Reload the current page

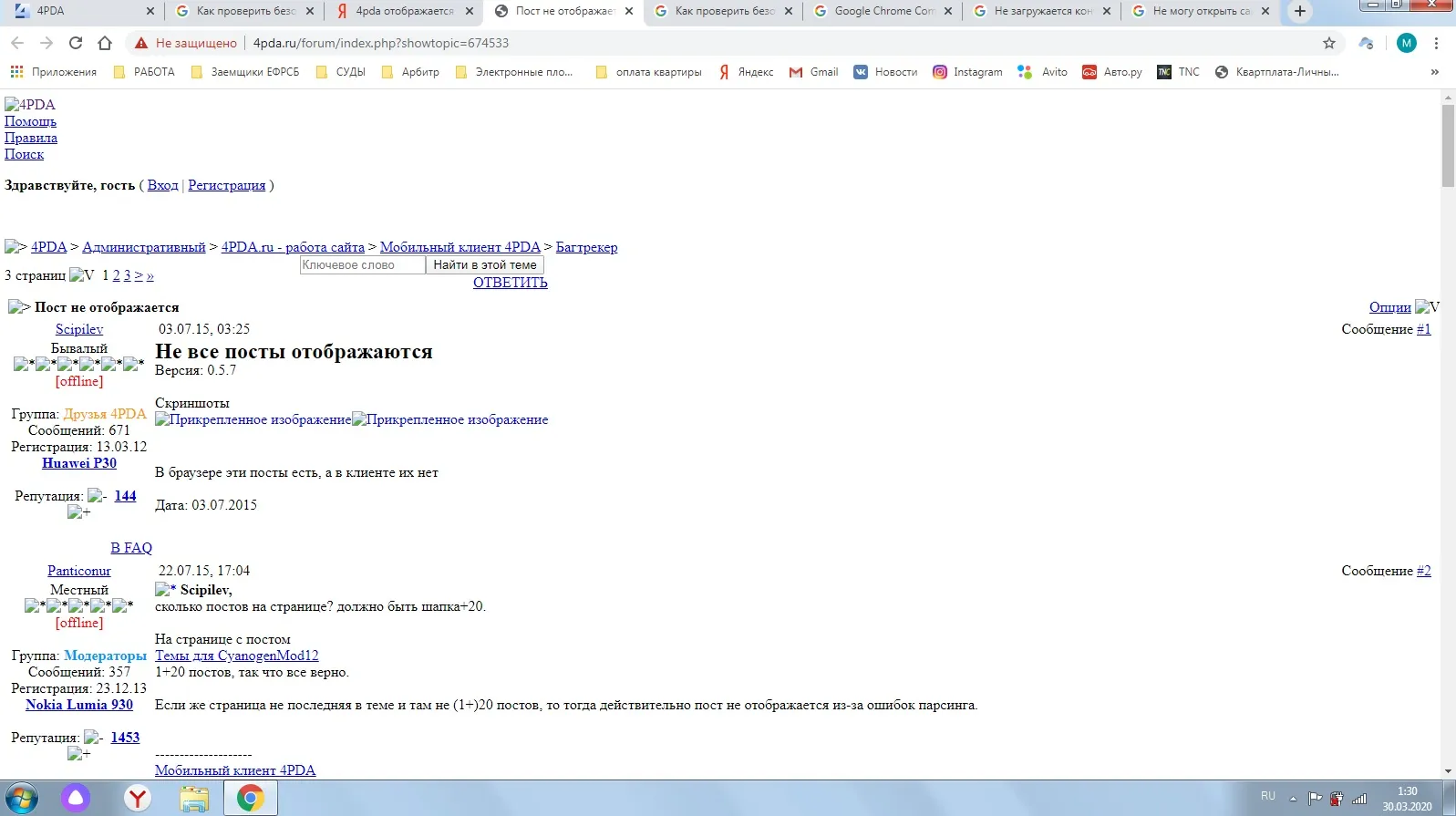tap(76, 43)
